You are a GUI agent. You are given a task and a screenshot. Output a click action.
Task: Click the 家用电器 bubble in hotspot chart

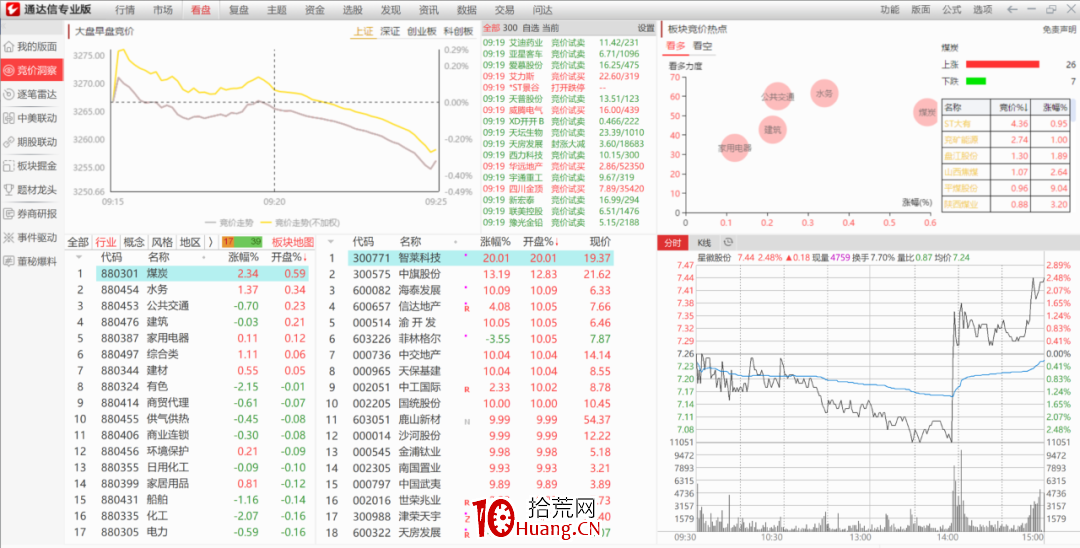(734, 147)
